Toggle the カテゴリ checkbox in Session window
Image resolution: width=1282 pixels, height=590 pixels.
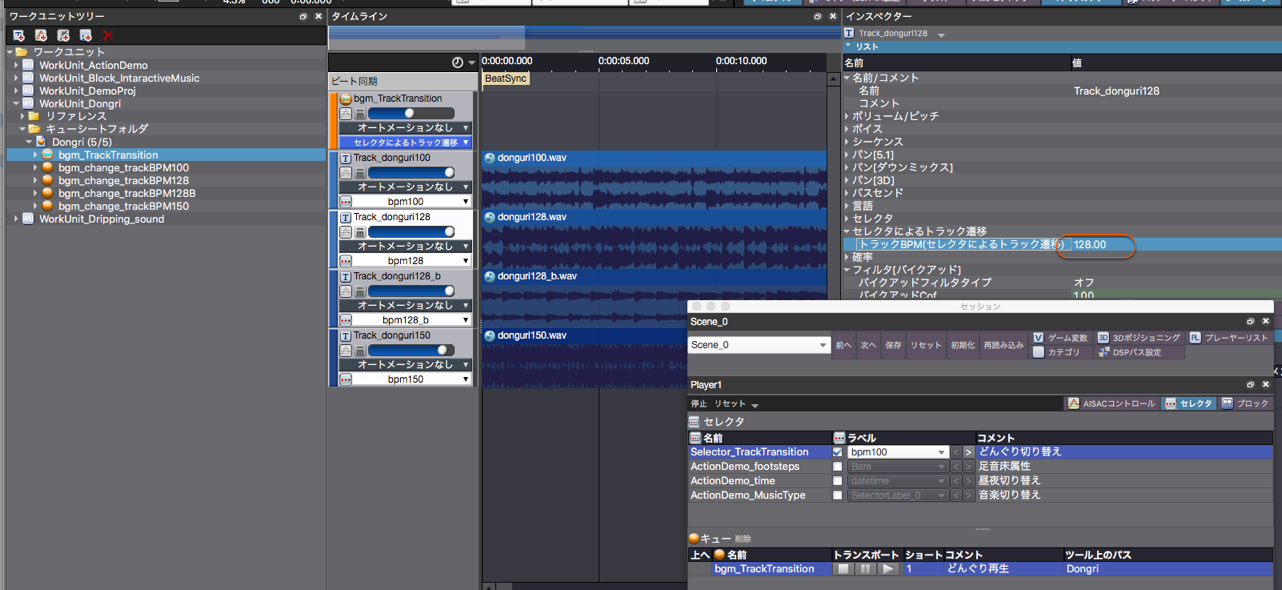(1038, 352)
